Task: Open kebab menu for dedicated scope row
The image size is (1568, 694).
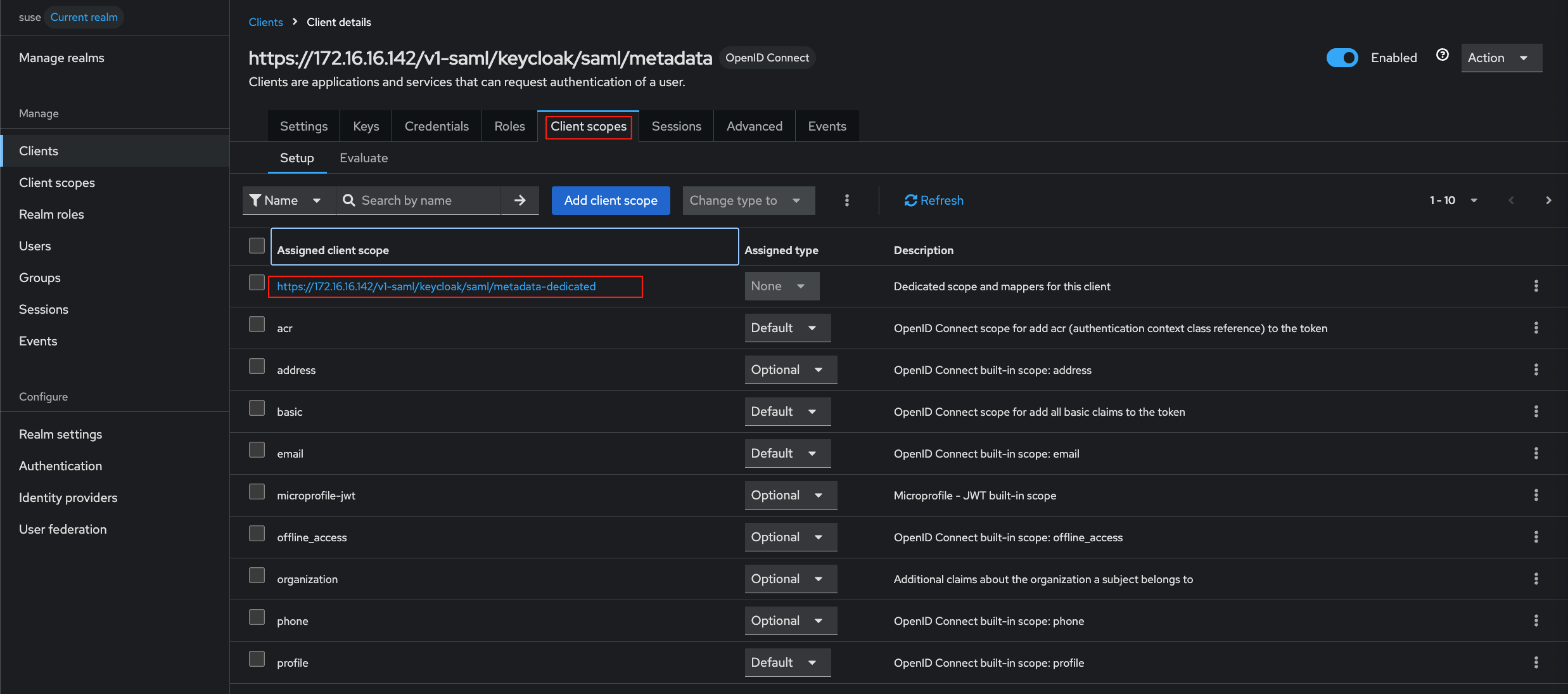Action: (x=1536, y=286)
